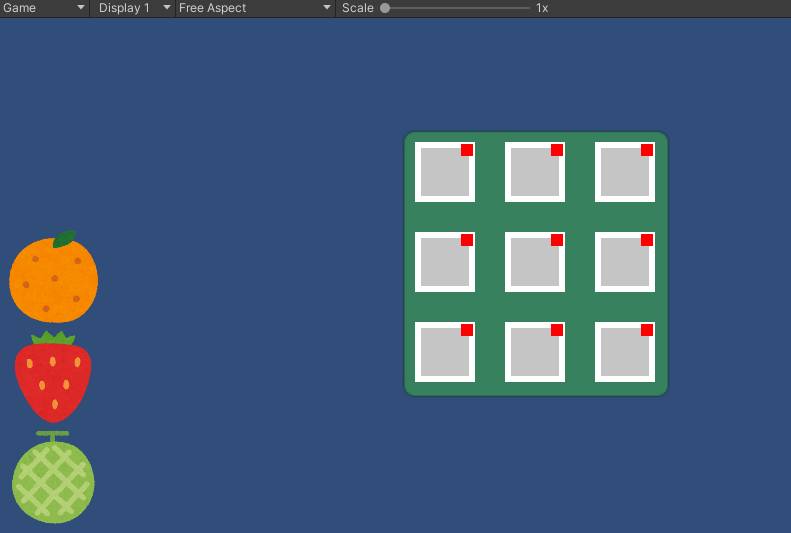The image size is (791, 533).
Task: Open the Display 1 dropdown
Action: tap(132, 8)
